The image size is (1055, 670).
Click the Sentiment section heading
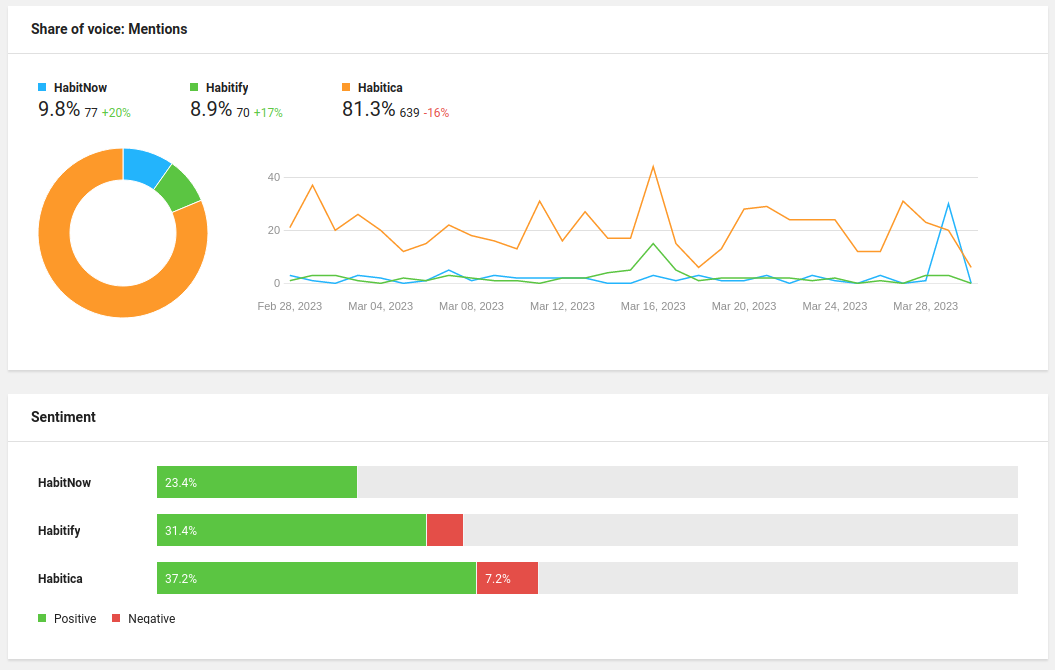(63, 417)
